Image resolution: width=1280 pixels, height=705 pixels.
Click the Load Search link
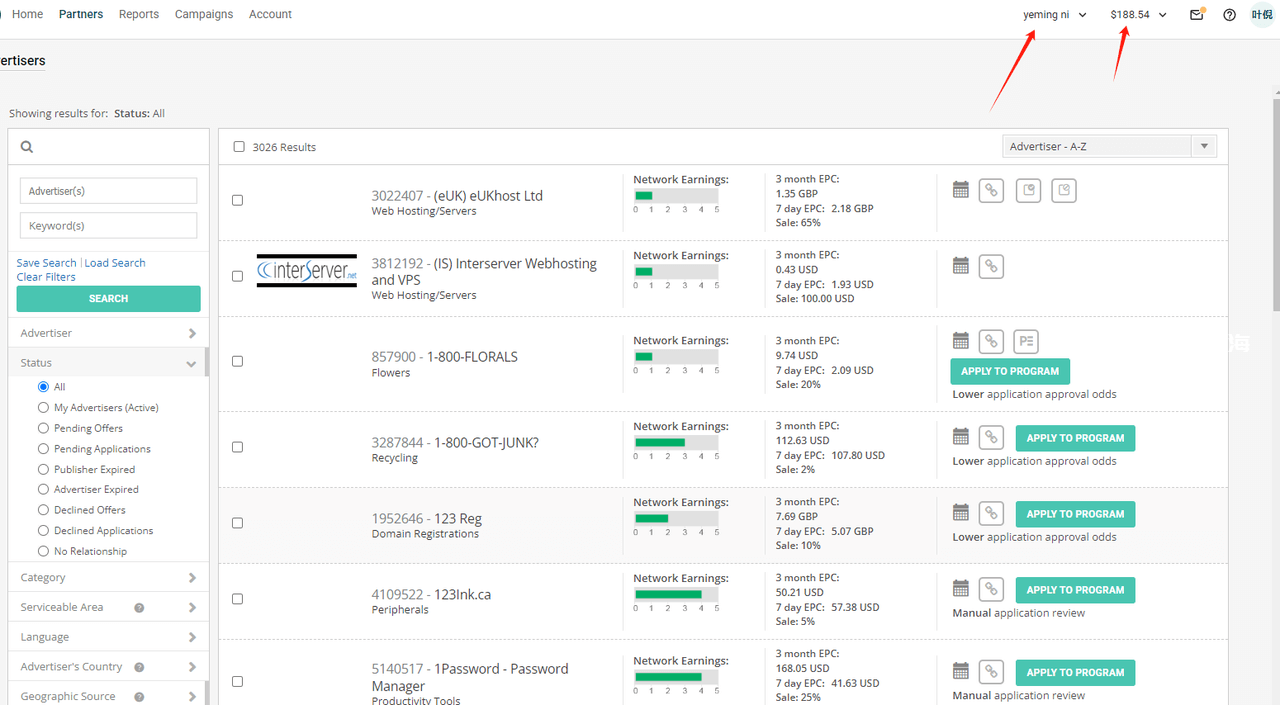click(x=115, y=263)
